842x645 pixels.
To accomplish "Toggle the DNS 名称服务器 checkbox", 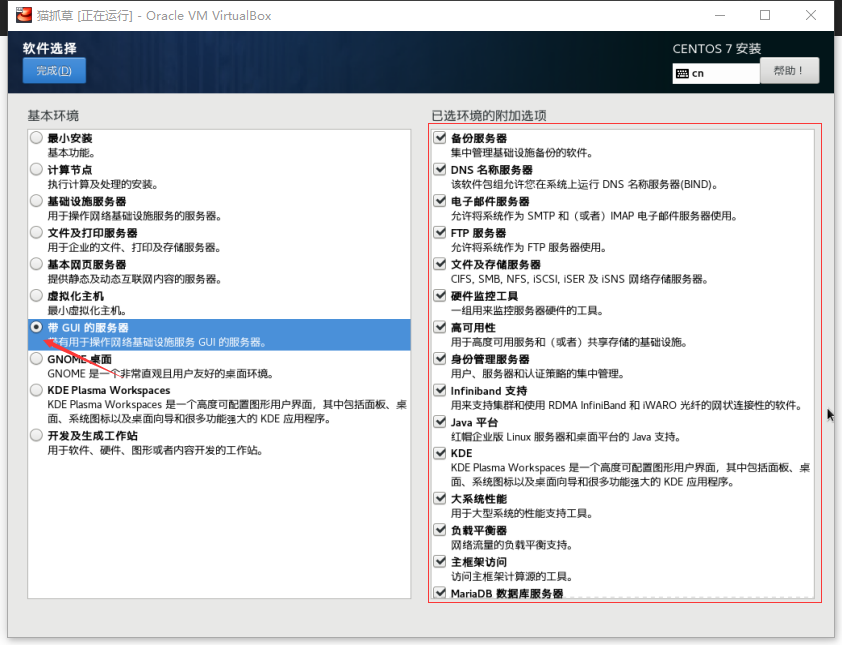I will (440, 170).
